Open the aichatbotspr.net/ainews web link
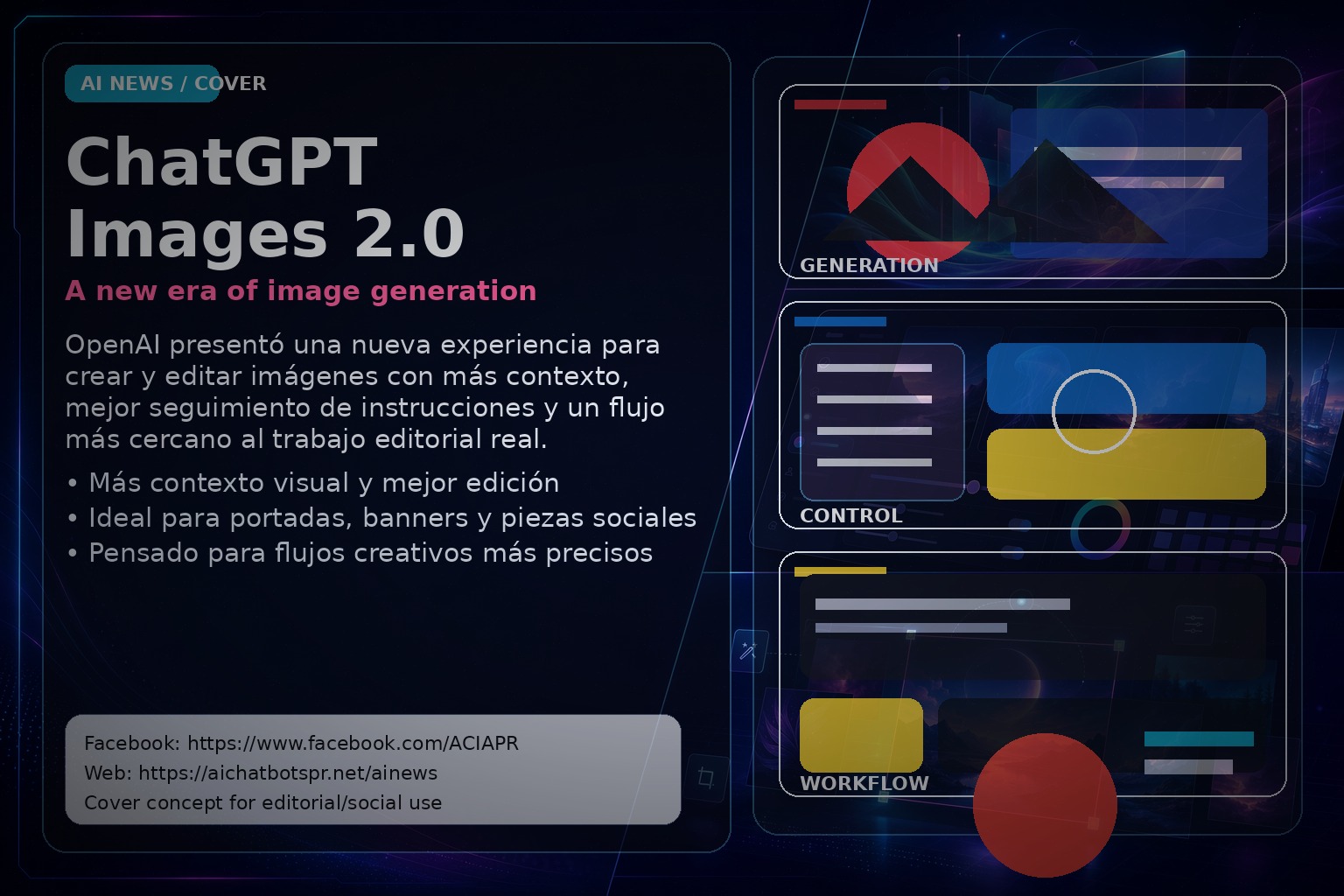This screenshot has width=1344, height=896. point(288,773)
